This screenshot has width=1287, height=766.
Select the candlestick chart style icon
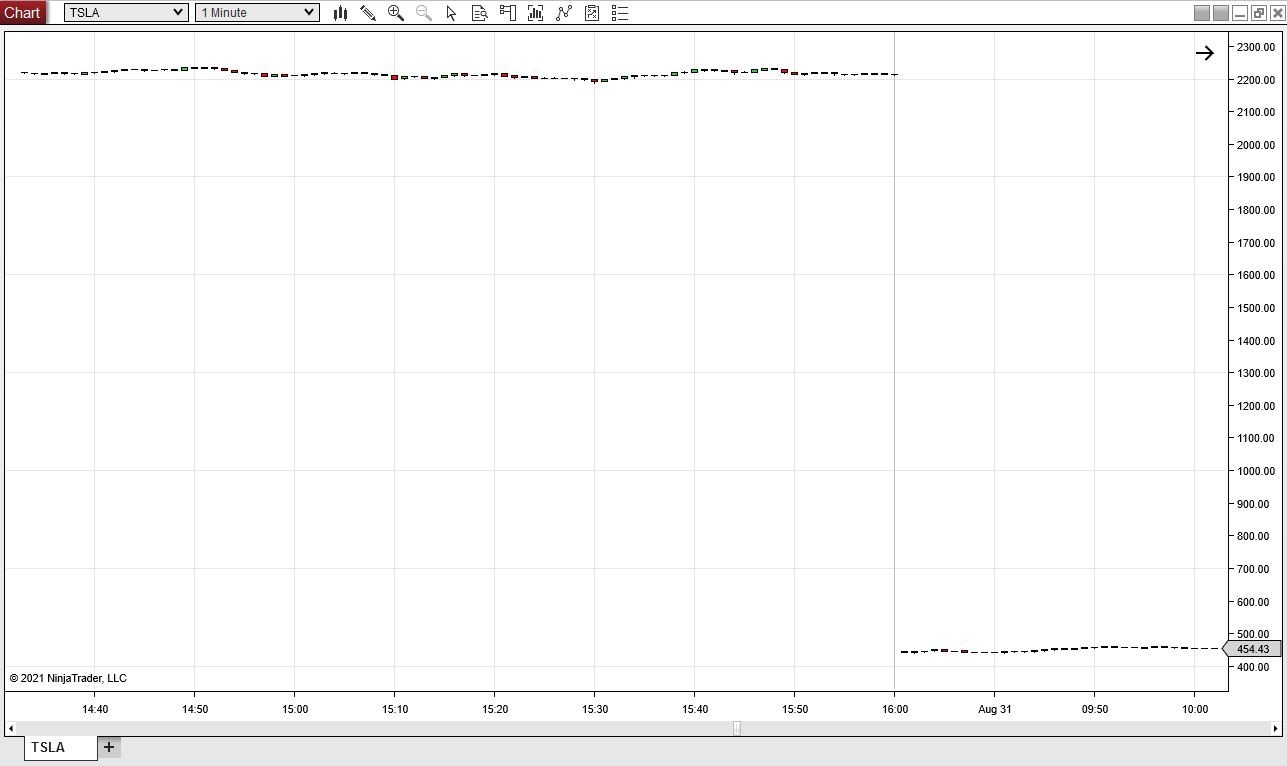pos(340,13)
